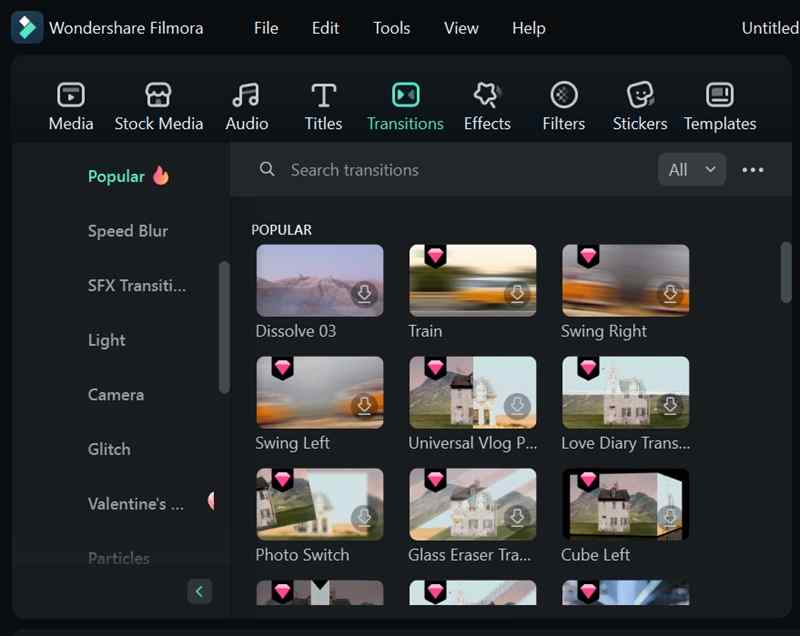Open the Effects panel icon

[487, 95]
